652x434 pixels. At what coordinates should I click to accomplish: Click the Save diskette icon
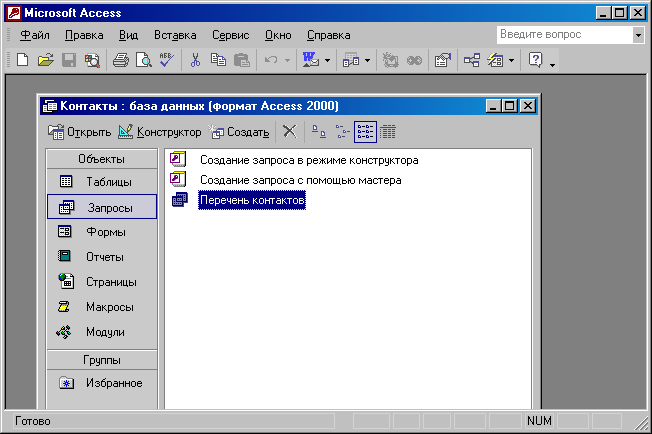tap(69, 60)
